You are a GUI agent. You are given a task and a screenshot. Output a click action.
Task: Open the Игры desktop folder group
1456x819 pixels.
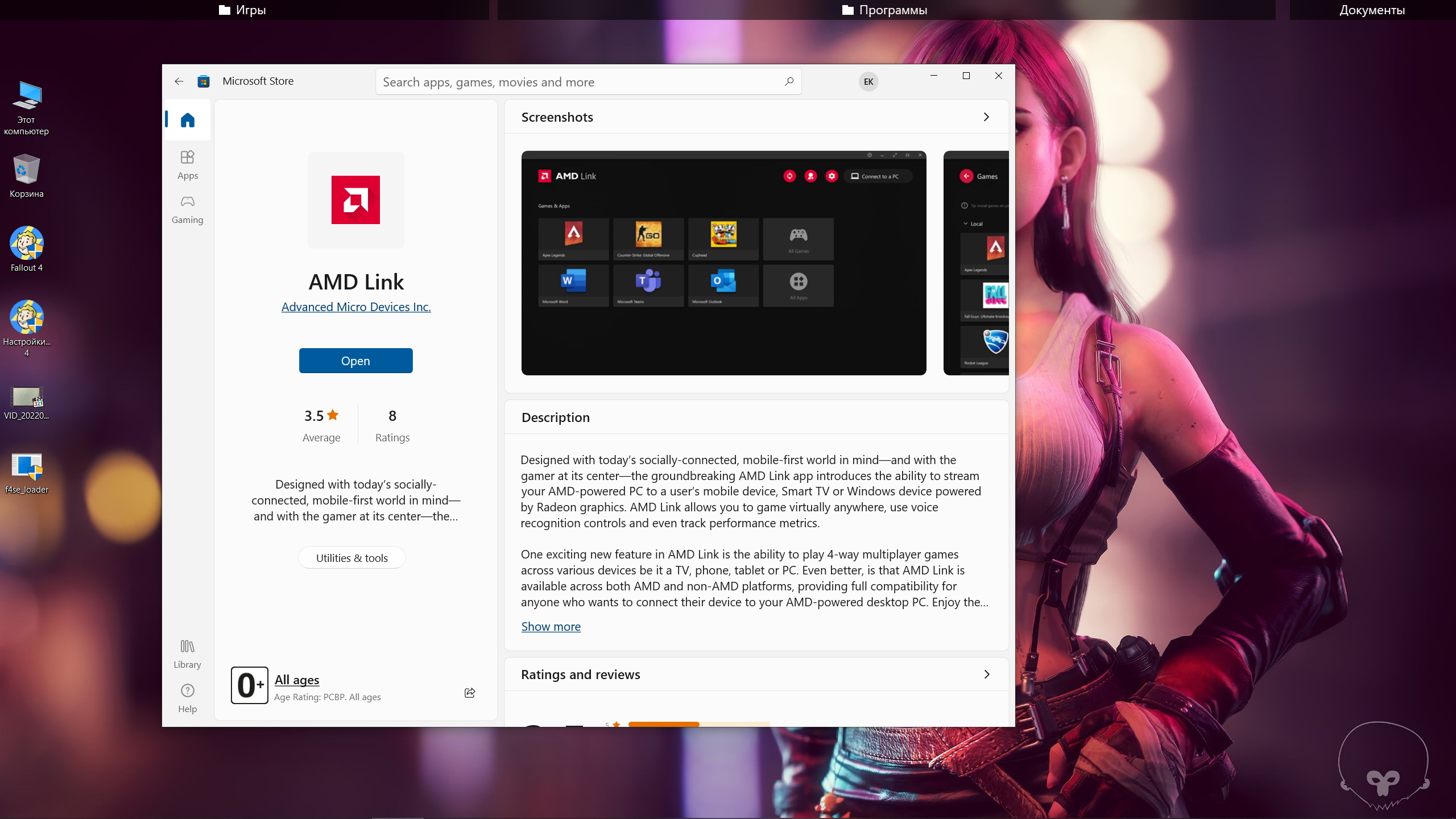coord(242,10)
